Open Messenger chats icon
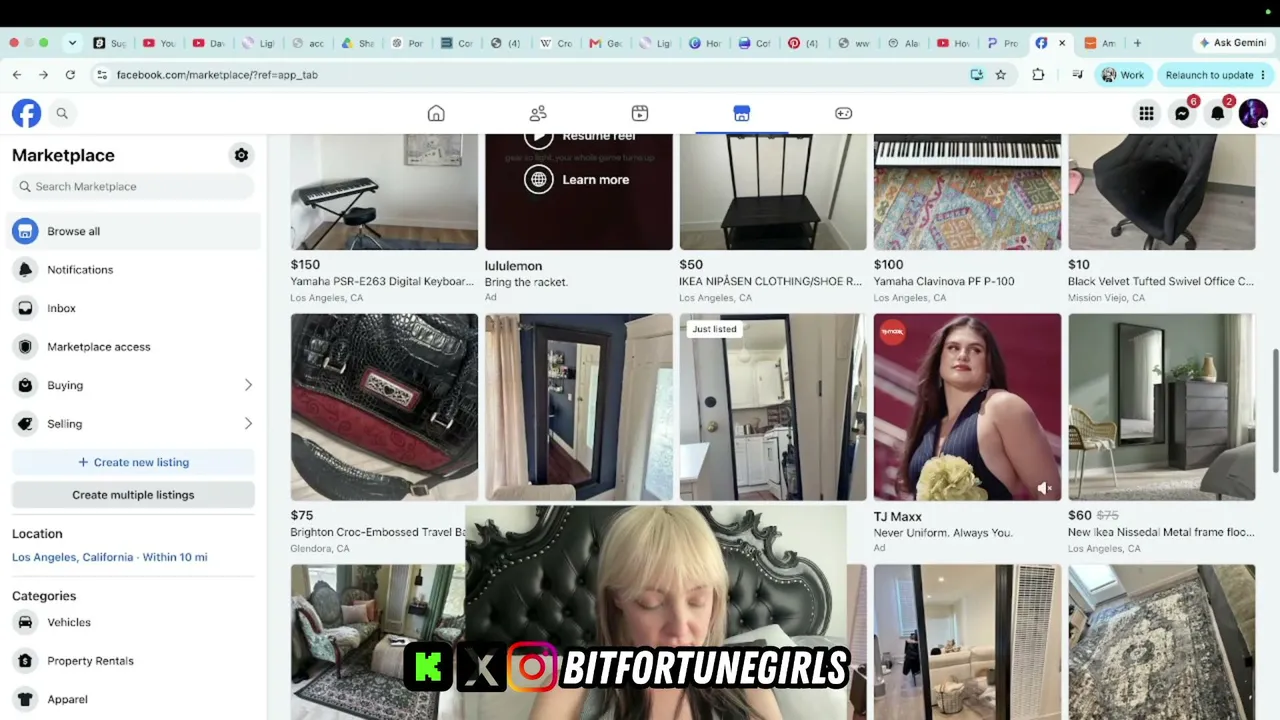 tap(1182, 113)
